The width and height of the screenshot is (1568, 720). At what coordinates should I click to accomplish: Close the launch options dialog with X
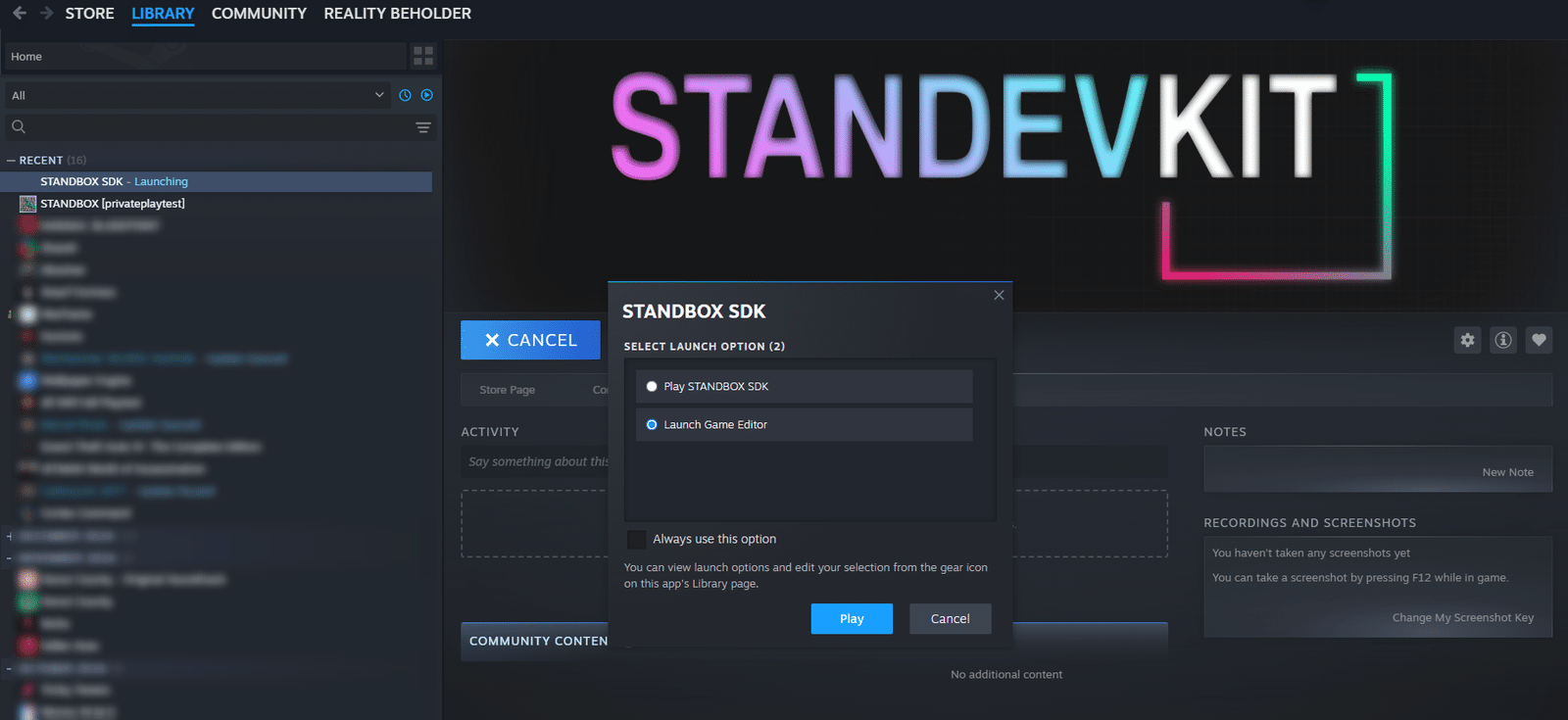[x=999, y=295]
